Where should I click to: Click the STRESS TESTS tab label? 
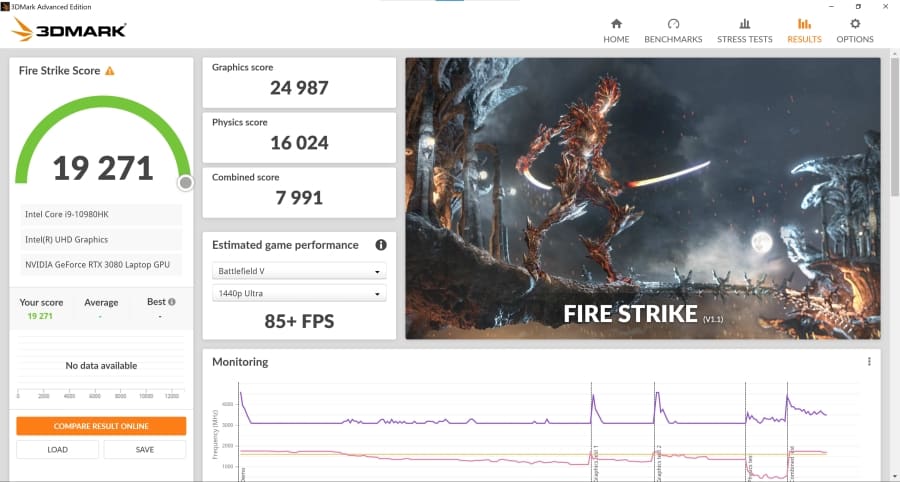coord(744,40)
